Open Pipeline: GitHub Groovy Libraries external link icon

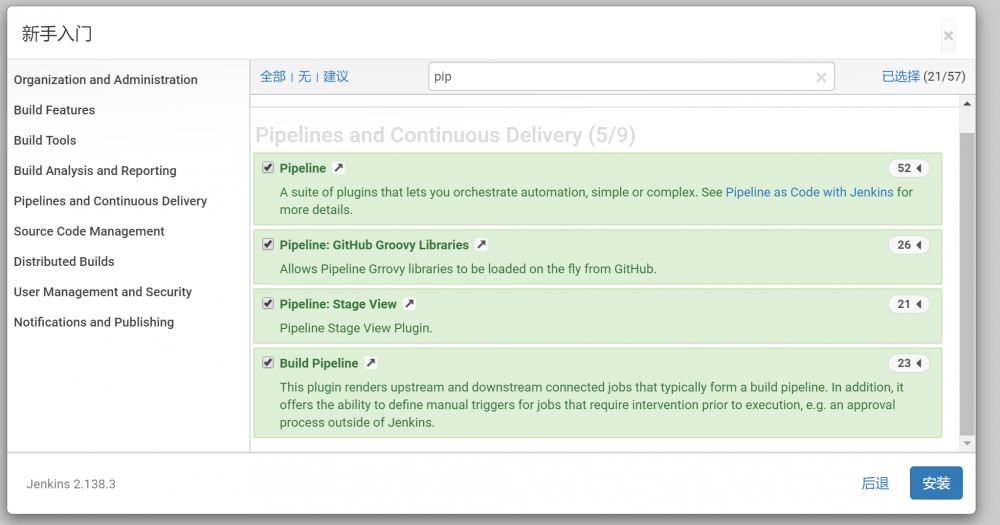point(481,245)
